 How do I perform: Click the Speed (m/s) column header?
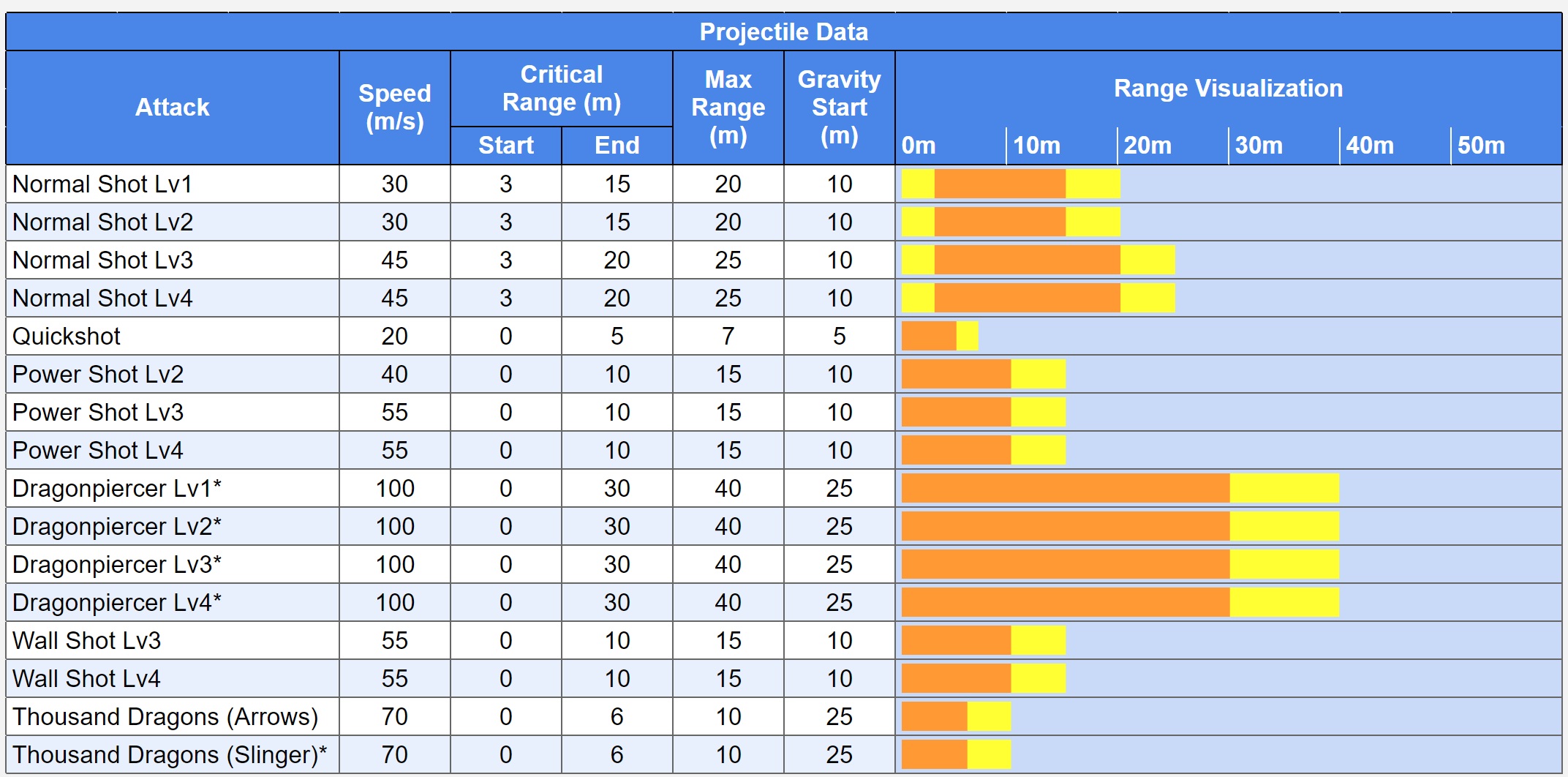(395, 108)
